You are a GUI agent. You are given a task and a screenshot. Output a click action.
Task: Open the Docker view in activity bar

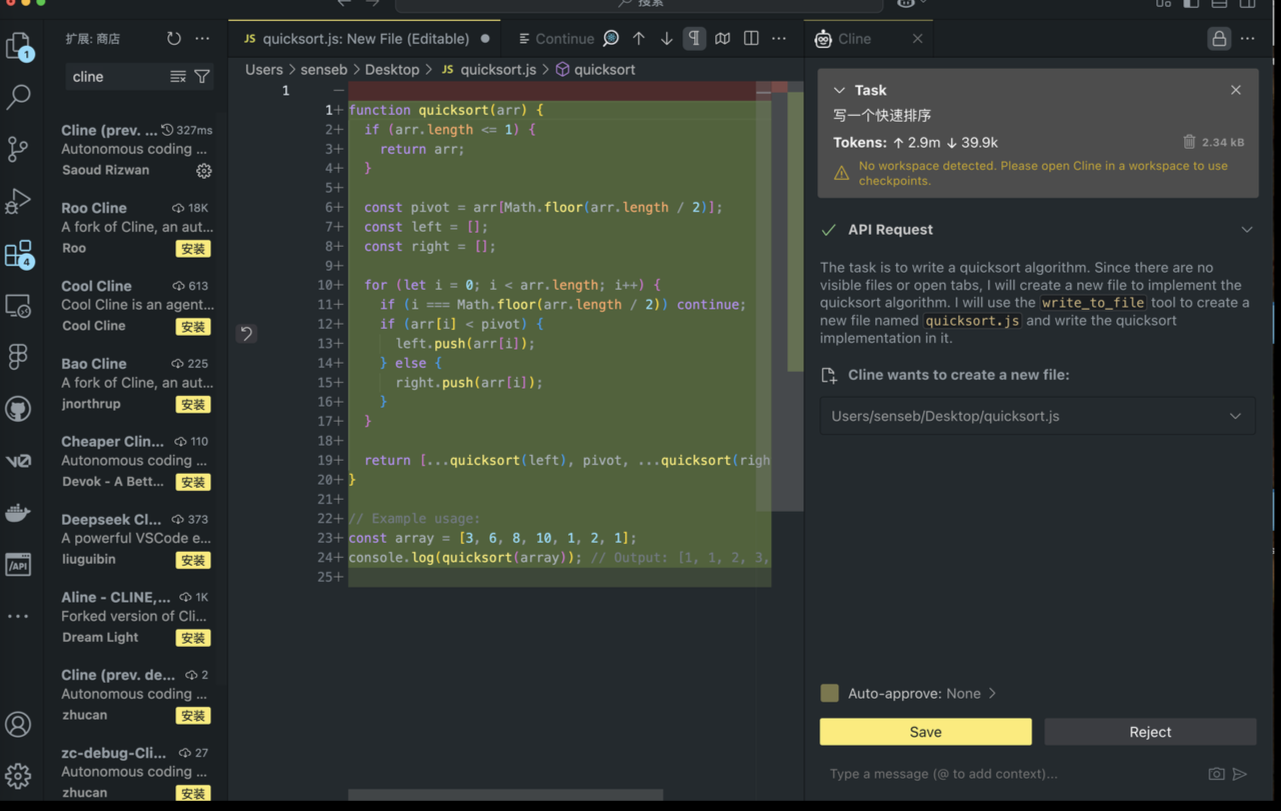pyautogui.click(x=19, y=513)
